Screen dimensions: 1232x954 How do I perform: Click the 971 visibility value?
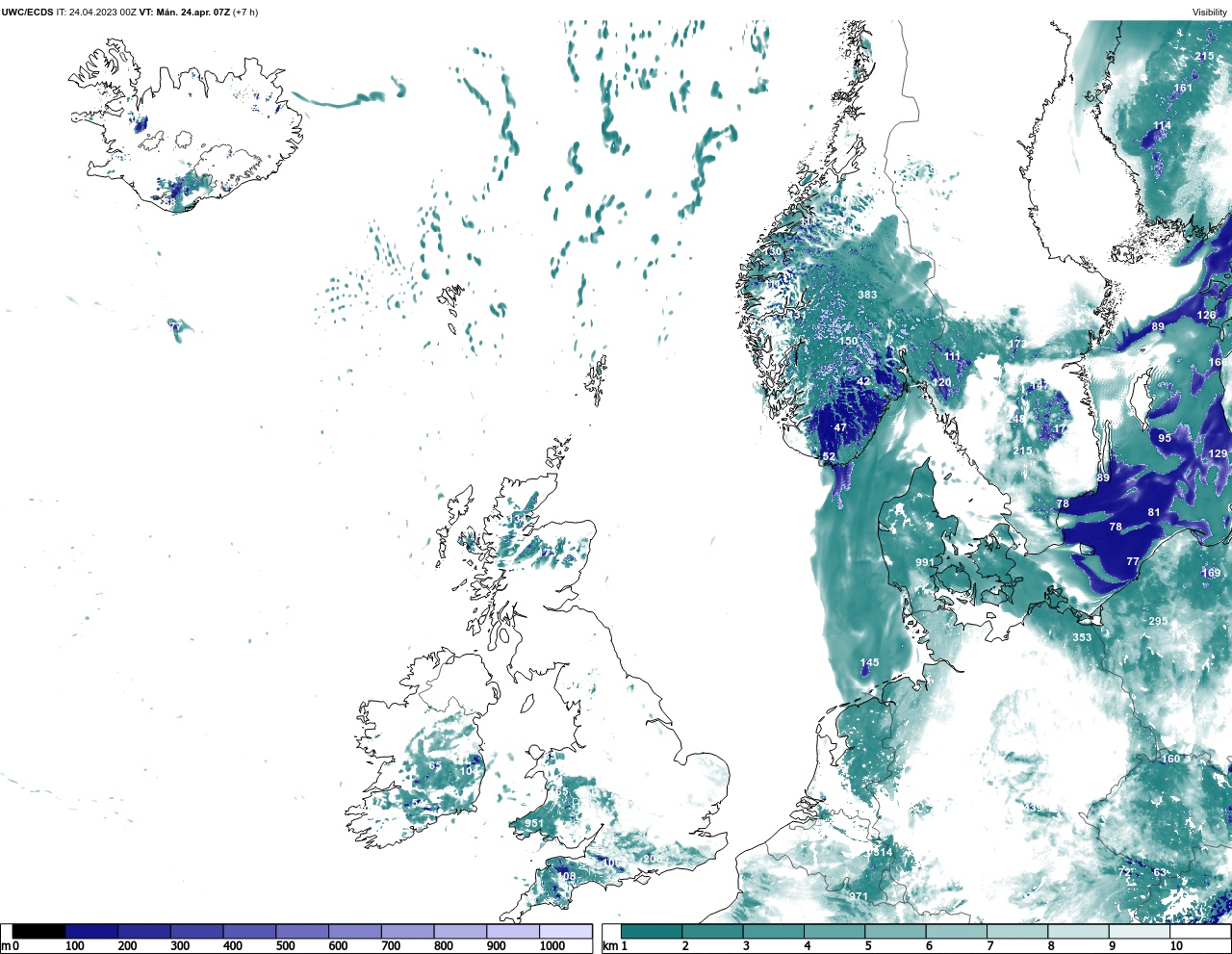click(859, 897)
